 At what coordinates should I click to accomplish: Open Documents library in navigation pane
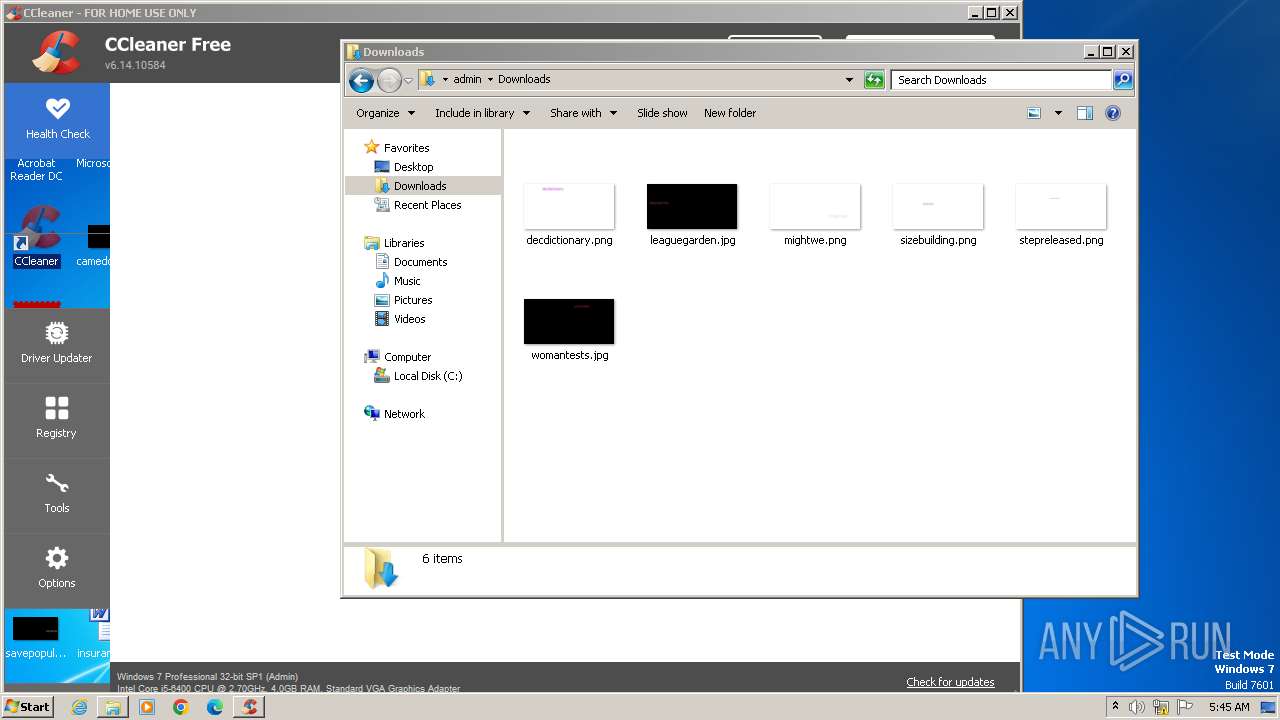tap(420, 262)
